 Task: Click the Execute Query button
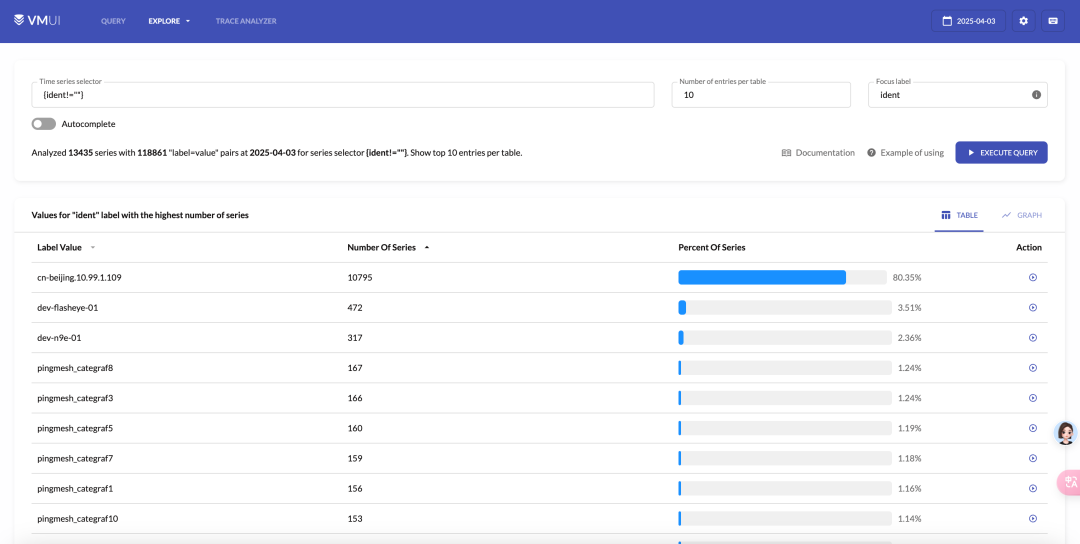click(x=1001, y=153)
